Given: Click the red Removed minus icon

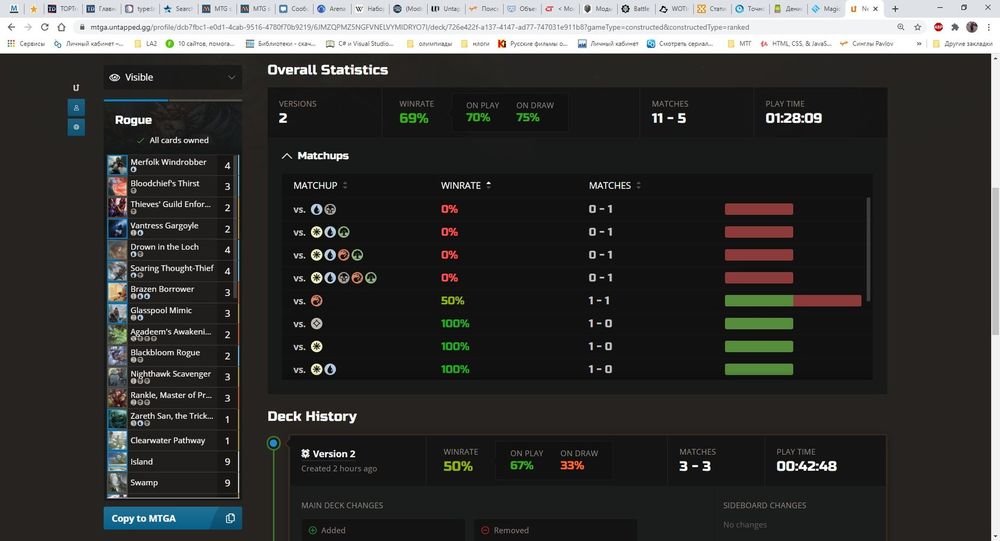Looking at the screenshot, I should (x=485, y=530).
